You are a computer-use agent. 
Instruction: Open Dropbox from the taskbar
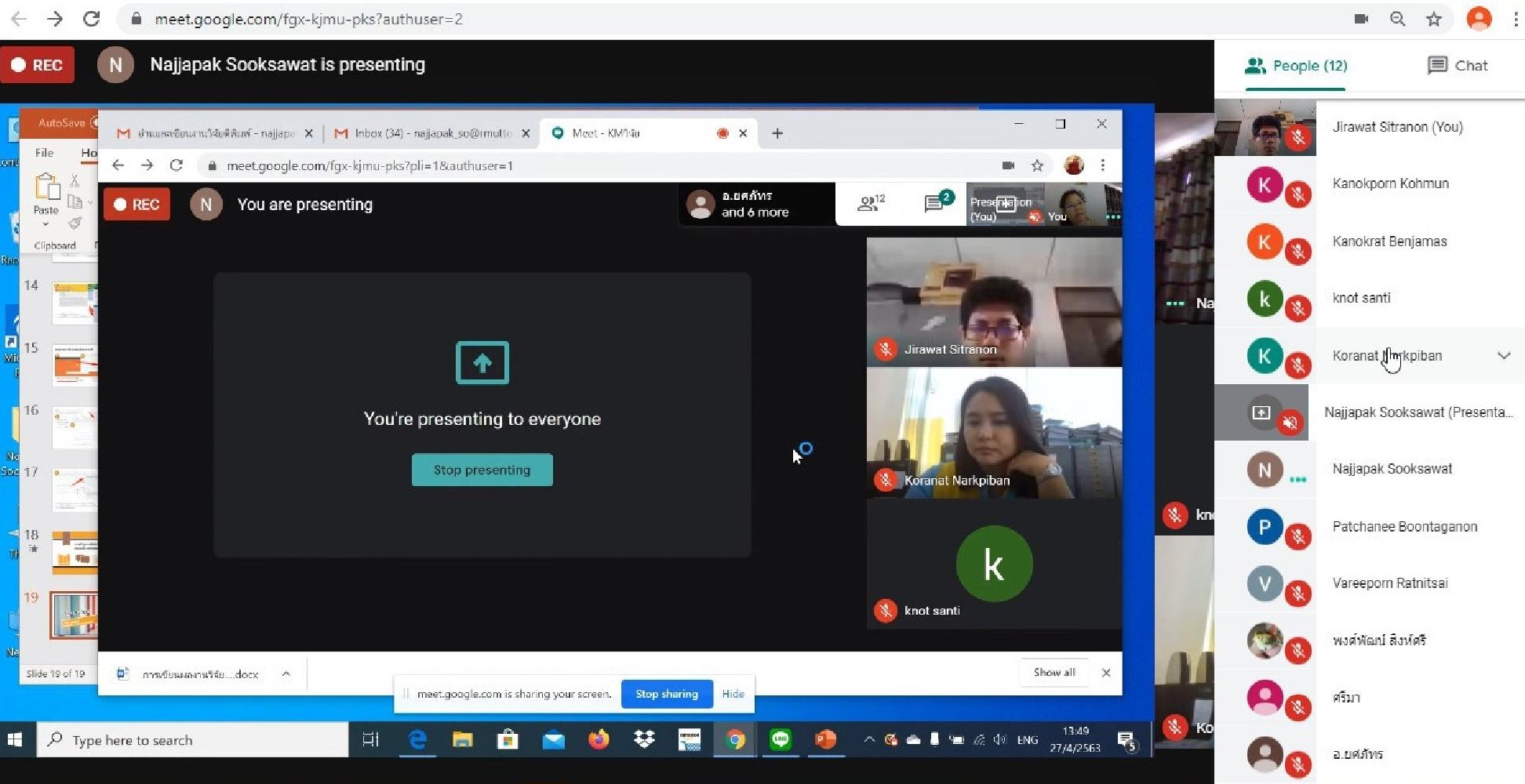pyautogui.click(x=644, y=739)
